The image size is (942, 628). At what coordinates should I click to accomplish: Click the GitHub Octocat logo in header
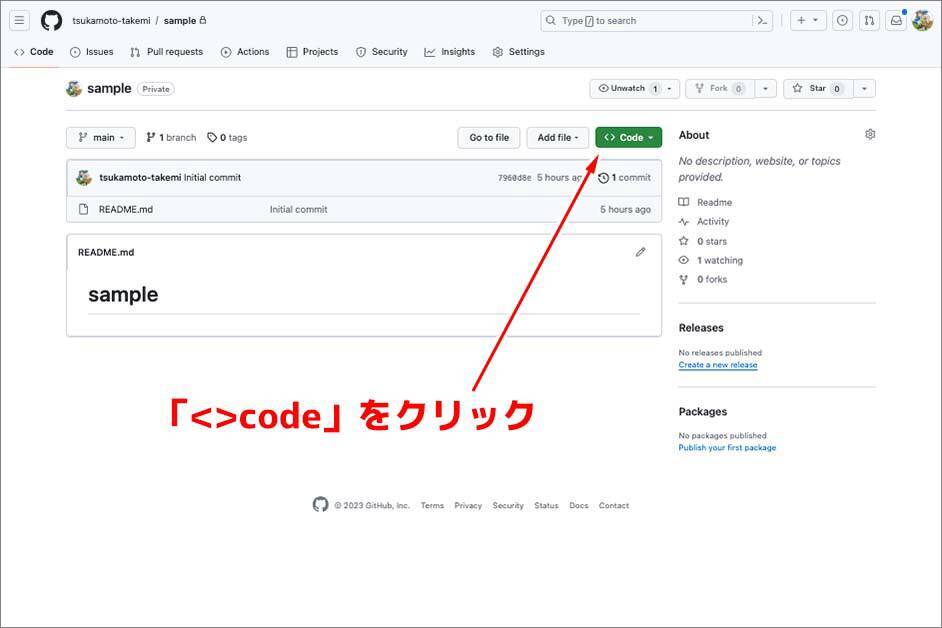[x=51, y=20]
